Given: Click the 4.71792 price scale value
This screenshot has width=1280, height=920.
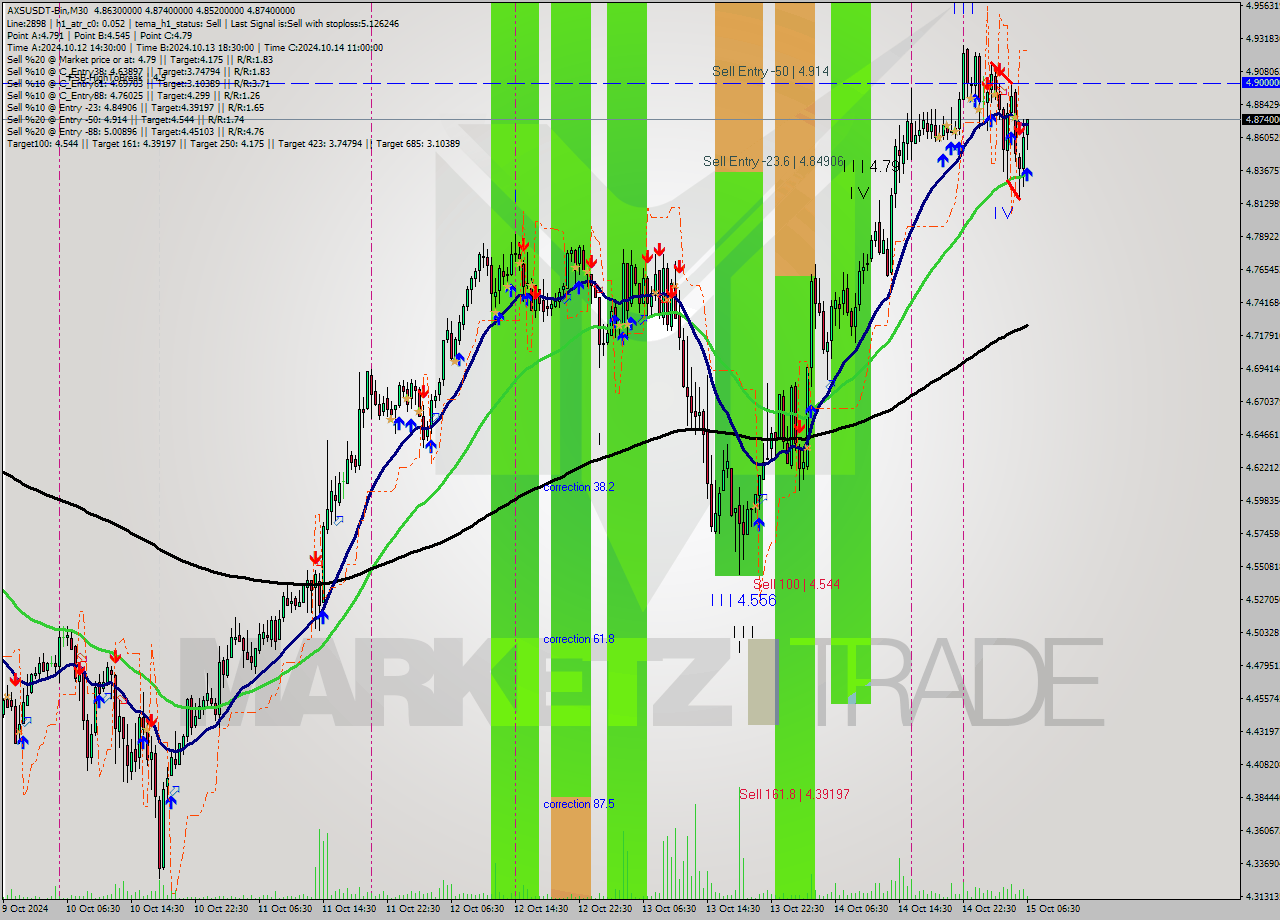Looking at the screenshot, I should (1261, 335).
